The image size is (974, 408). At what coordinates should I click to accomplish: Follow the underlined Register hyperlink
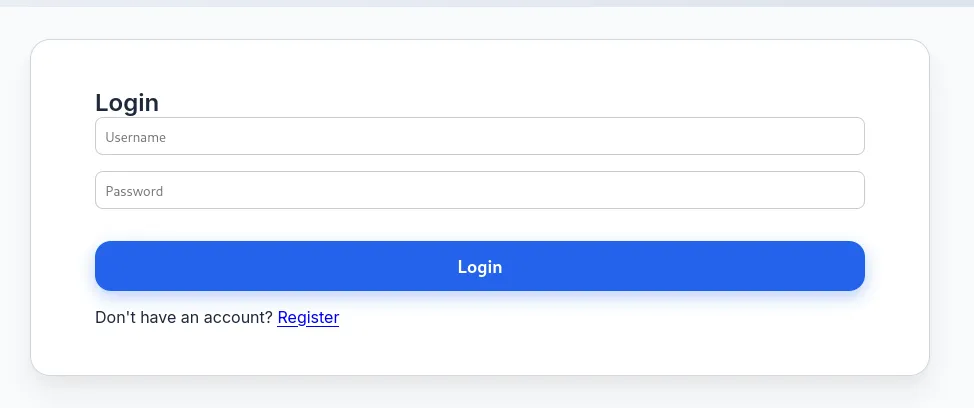pos(308,318)
